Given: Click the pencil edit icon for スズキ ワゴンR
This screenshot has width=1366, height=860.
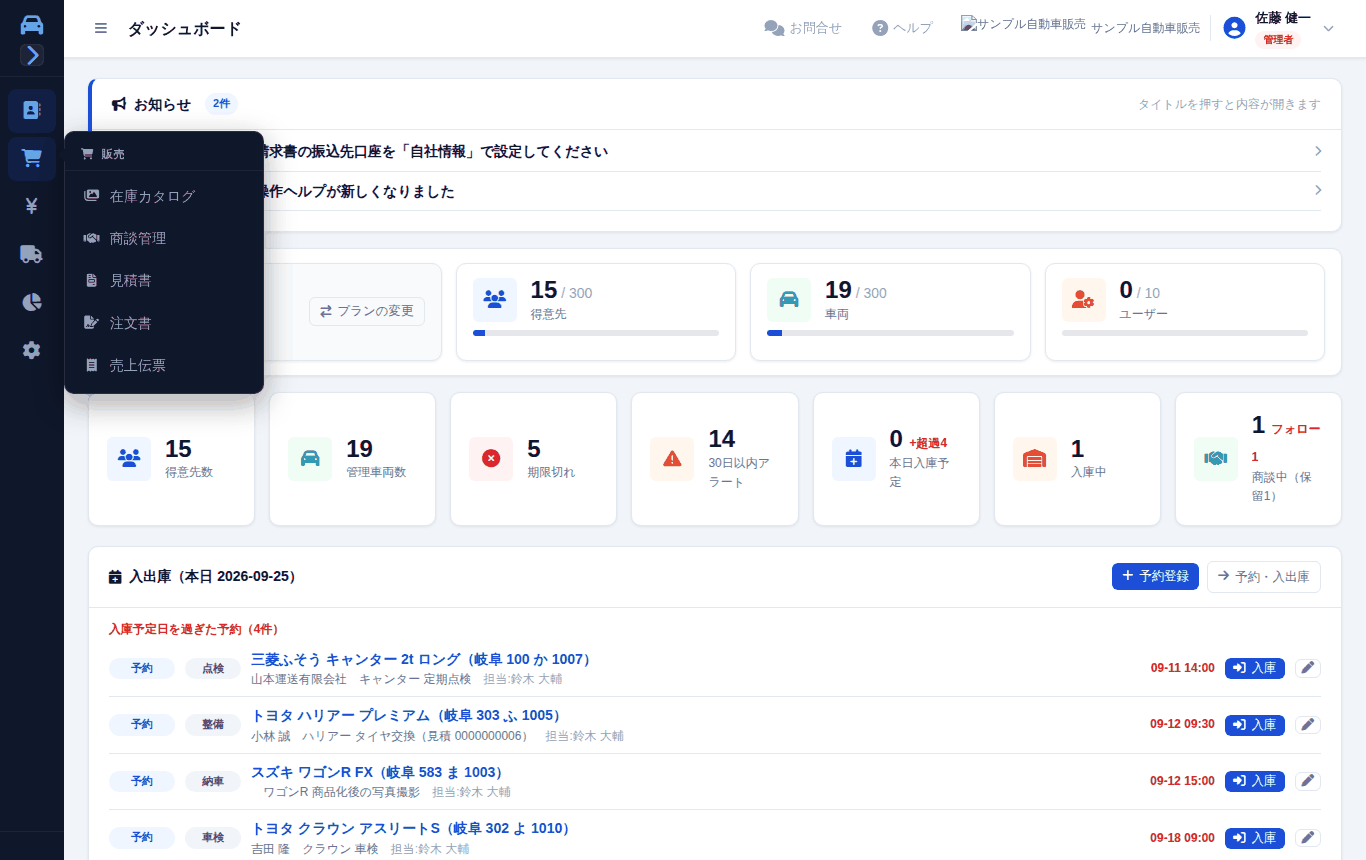Looking at the screenshot, I should point(1308,781).
